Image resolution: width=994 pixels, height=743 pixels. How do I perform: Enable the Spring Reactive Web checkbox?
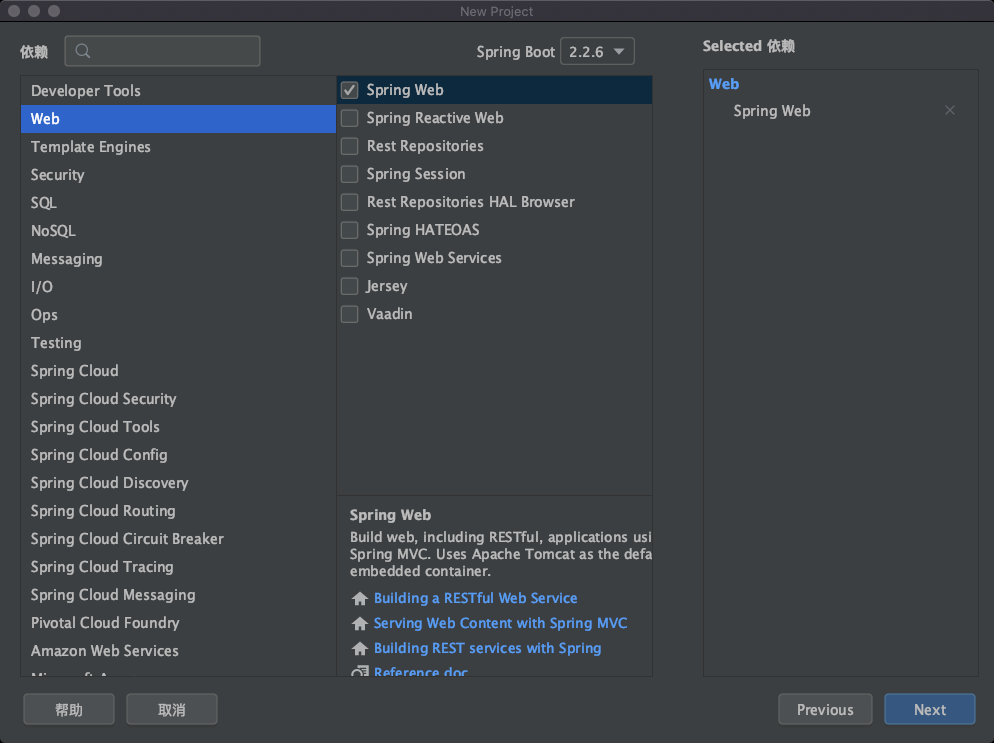pos(350,118)
